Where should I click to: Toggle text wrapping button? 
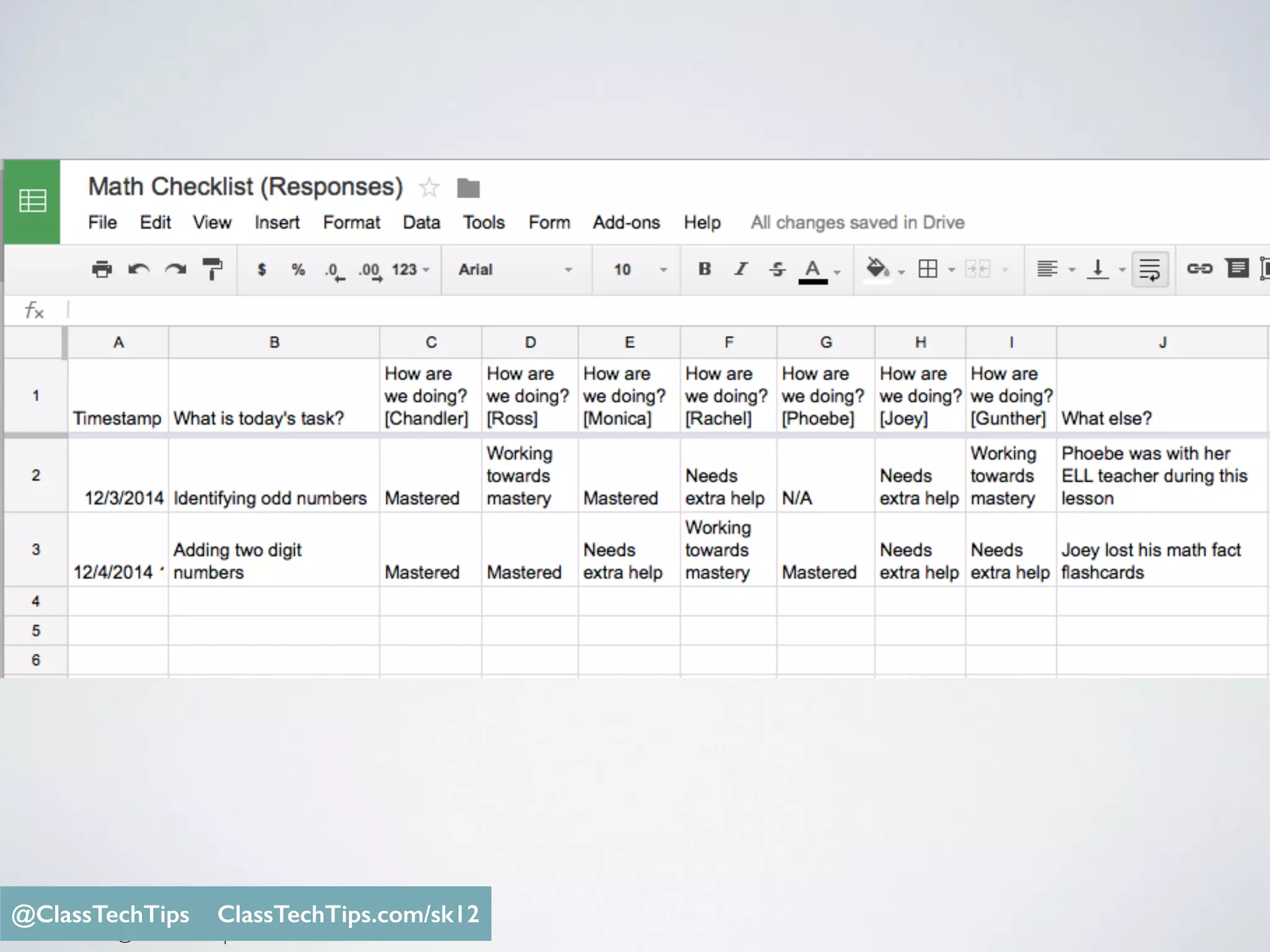(1150, 270)
